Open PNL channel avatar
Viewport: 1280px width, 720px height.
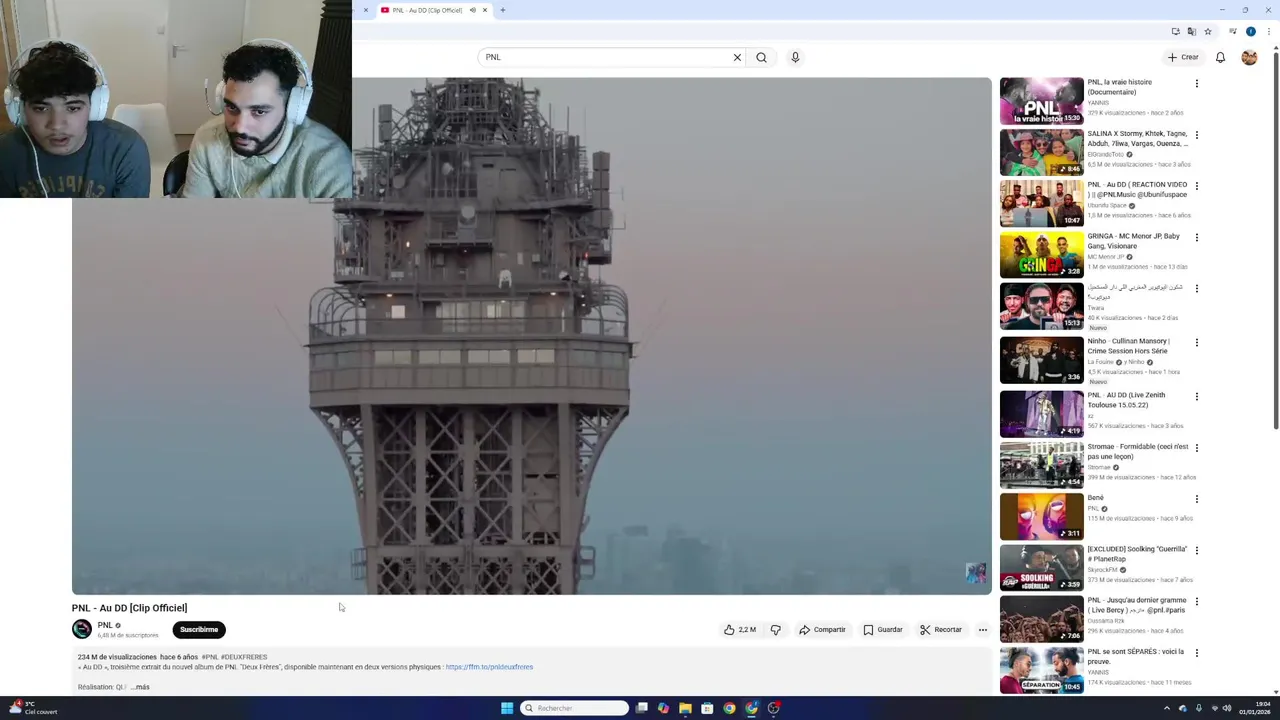tap(82, 629)
